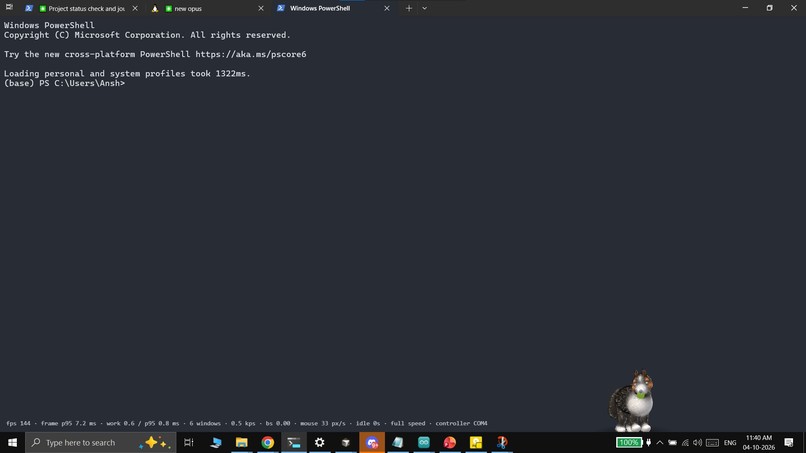Click '6 windows' in the status line

(x=205, y=423)
